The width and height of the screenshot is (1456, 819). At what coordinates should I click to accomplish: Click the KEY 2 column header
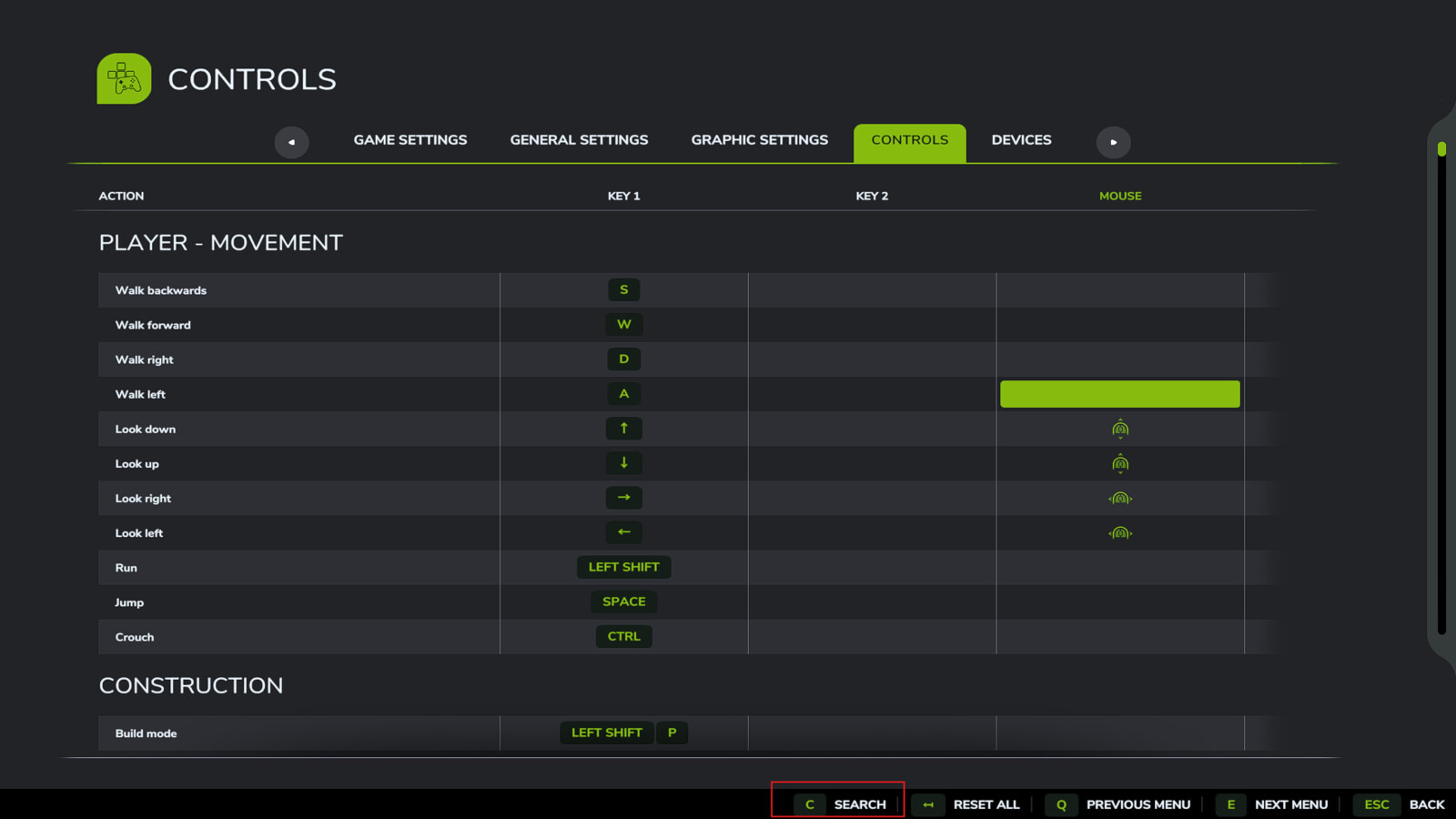(x=872, y=196)
